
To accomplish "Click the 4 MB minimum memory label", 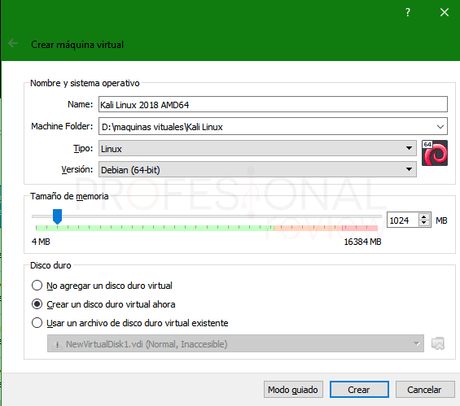I will pos(41,242).
